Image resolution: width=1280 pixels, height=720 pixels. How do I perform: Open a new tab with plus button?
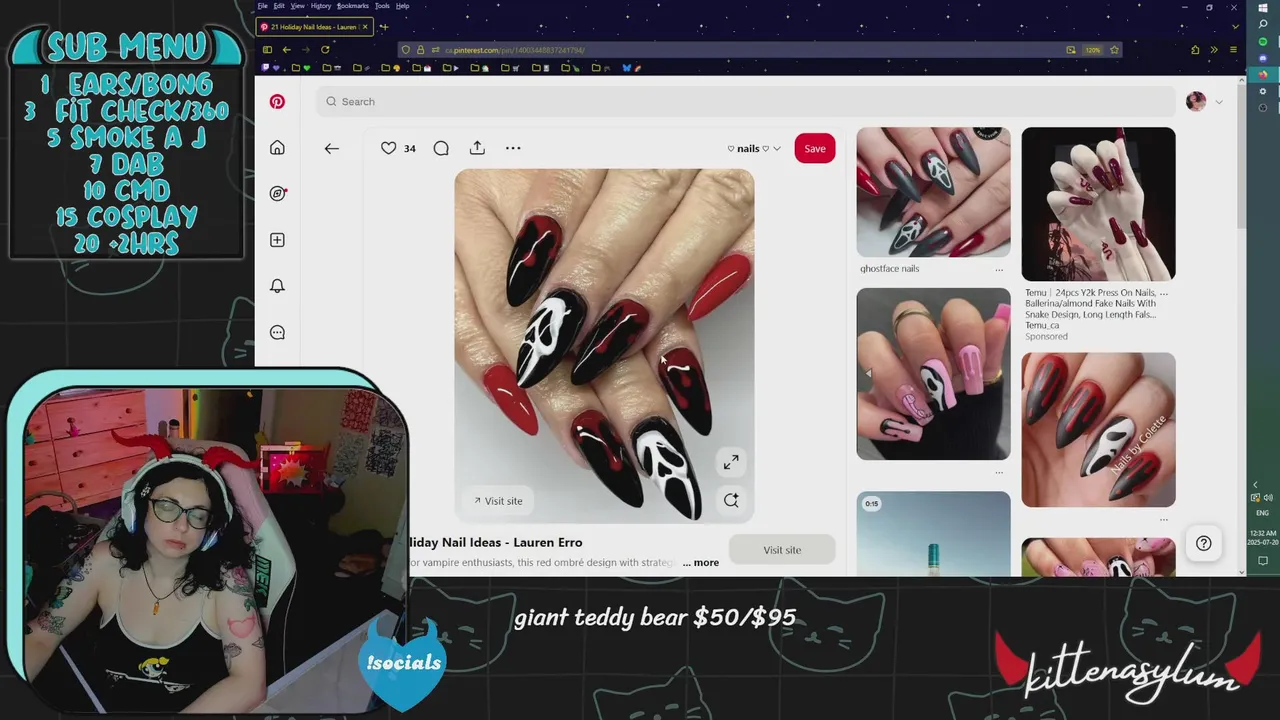384,27
